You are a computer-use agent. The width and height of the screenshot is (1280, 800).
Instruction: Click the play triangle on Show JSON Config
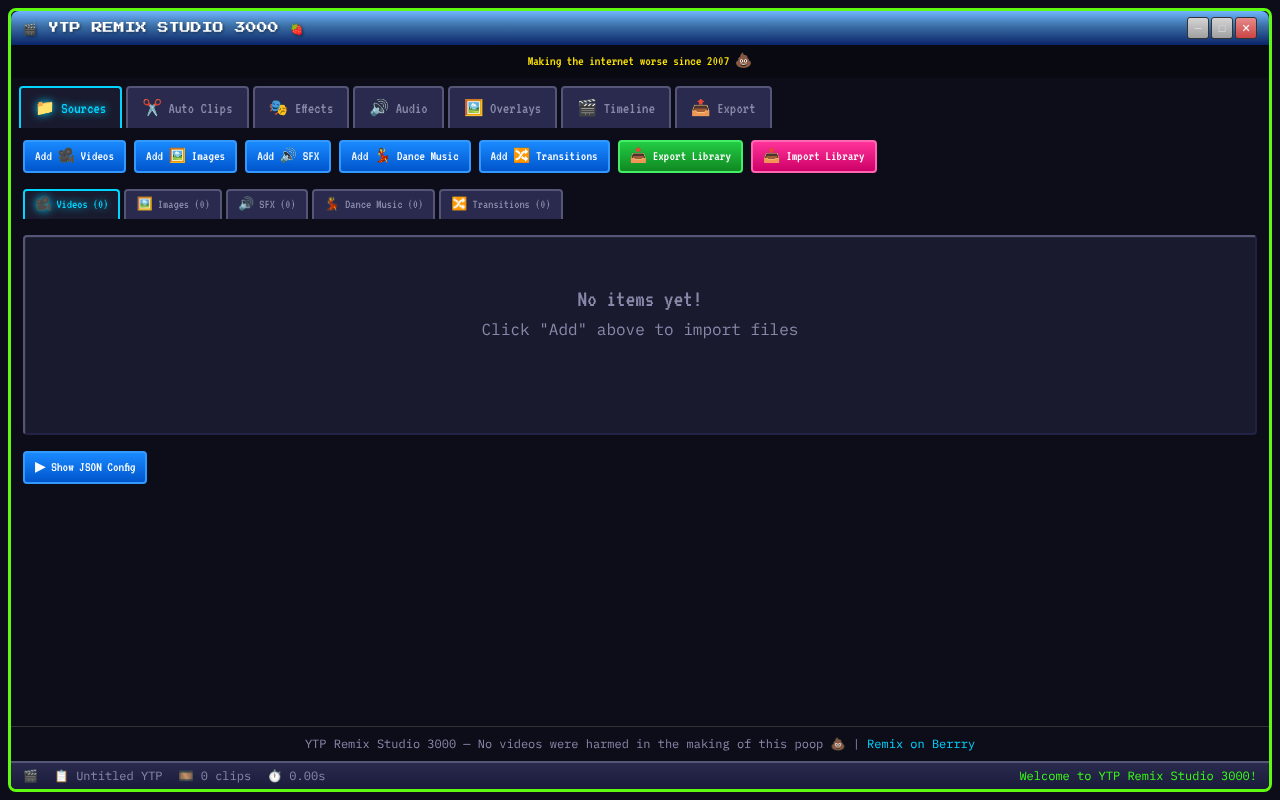pyautogui.click(x=40, y=467)
